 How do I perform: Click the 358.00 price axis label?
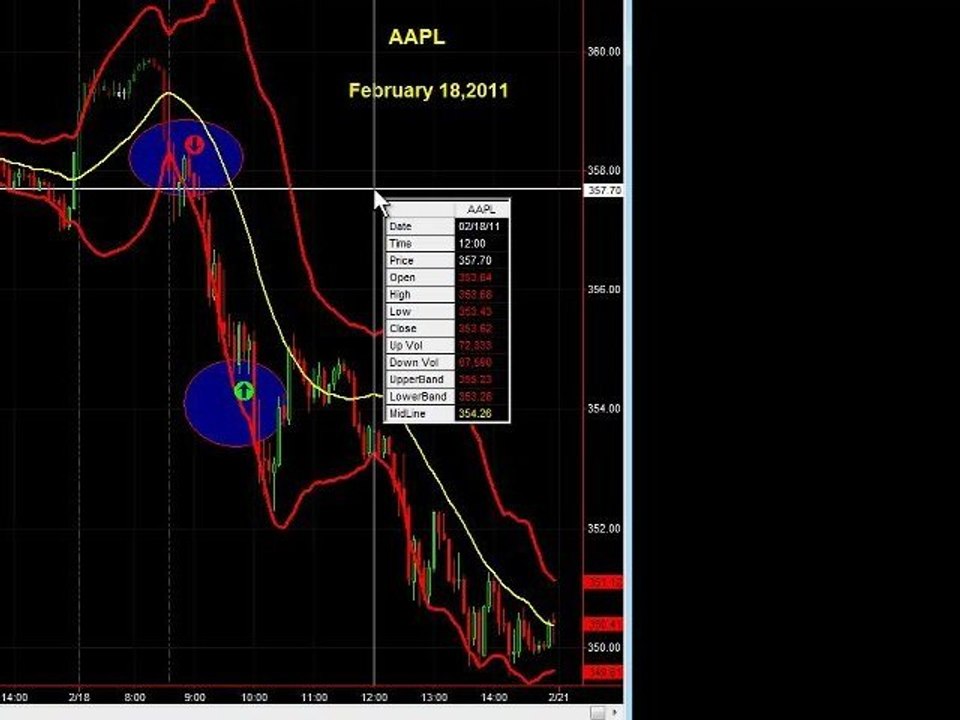pyautogui.click(x=604, y=170)
